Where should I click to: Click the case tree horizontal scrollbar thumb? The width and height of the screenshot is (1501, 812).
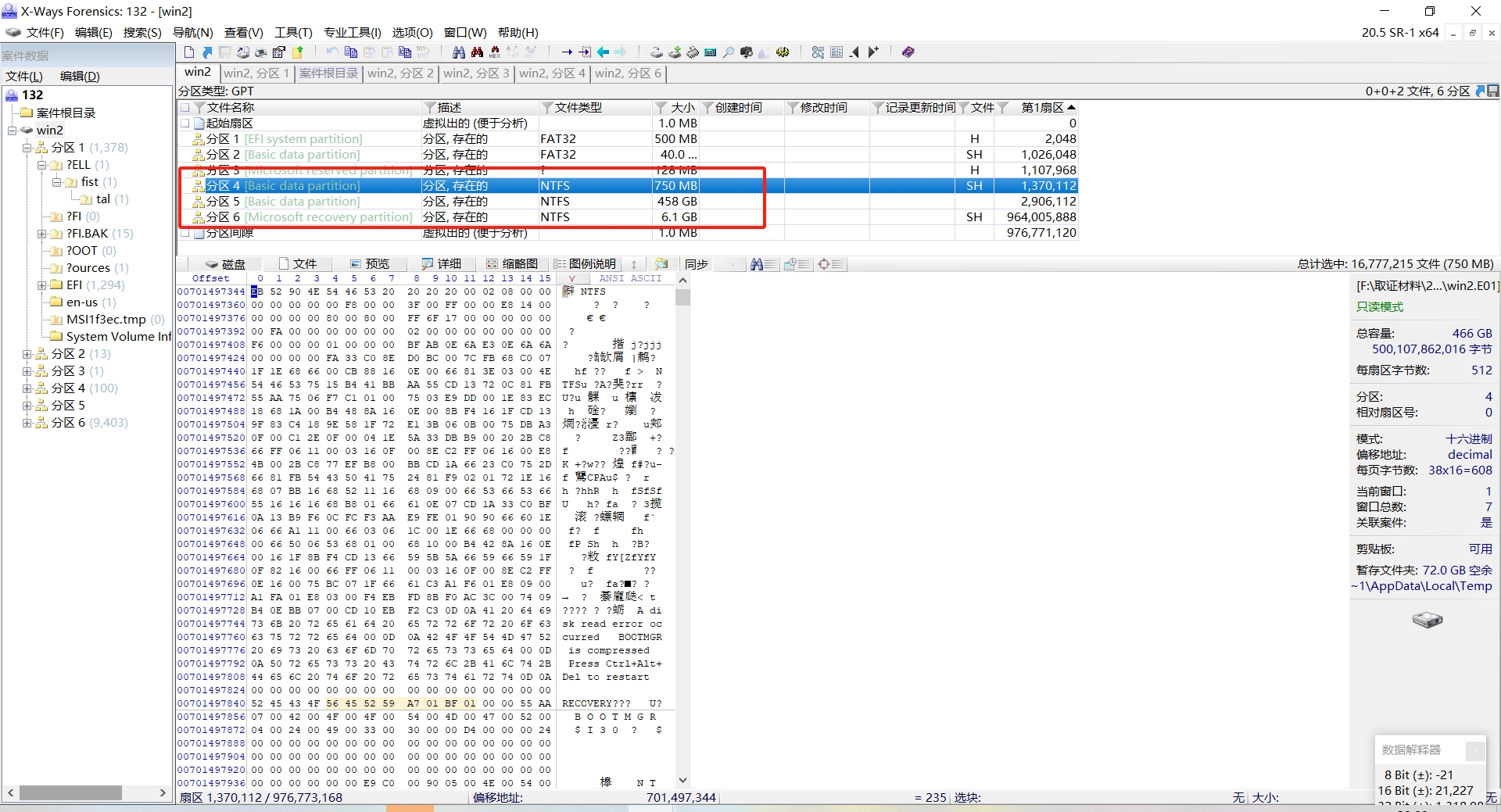(70, 792)
